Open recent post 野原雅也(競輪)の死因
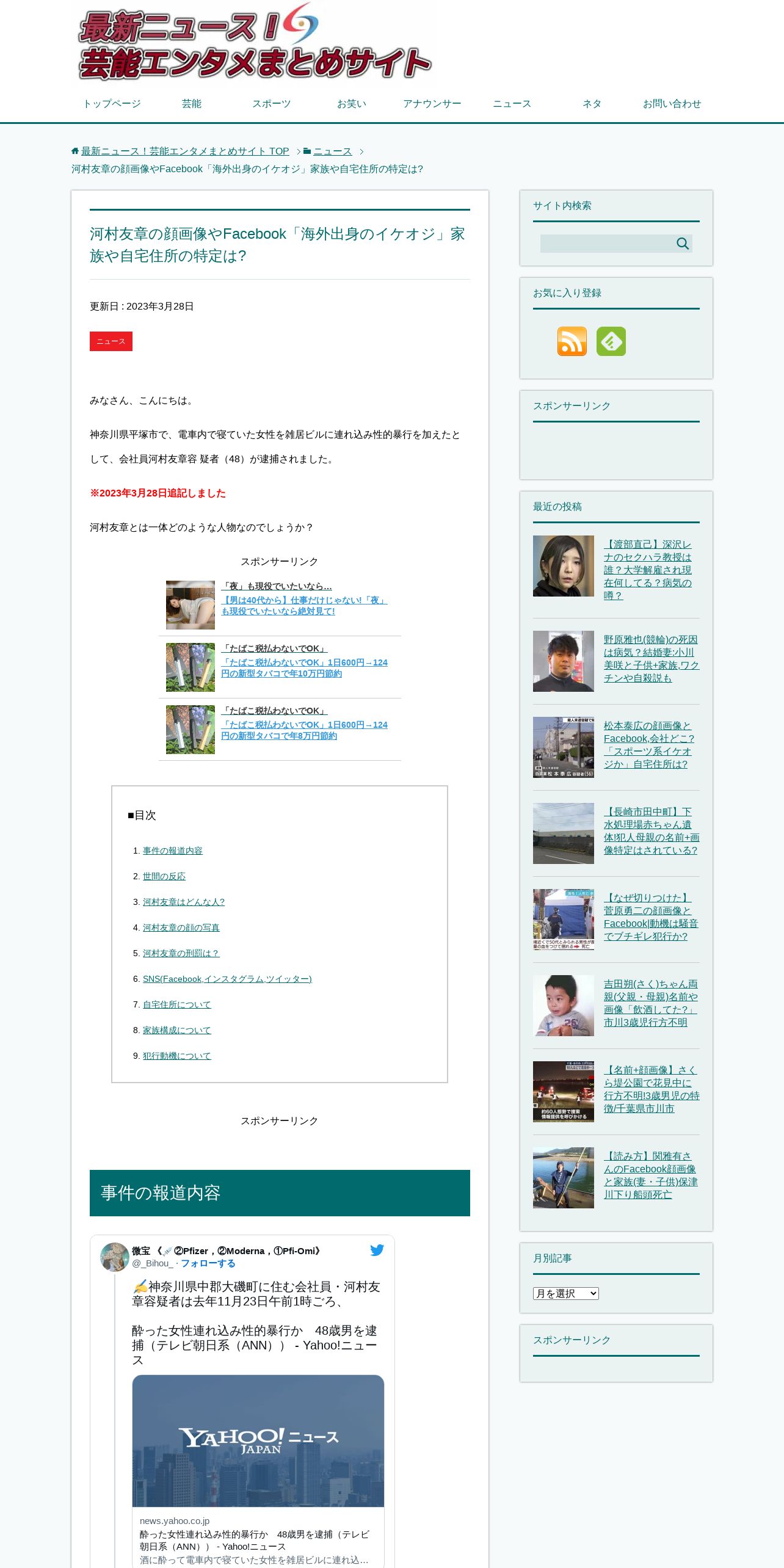This screenshot has height=1568, width=784. point(652,659)
